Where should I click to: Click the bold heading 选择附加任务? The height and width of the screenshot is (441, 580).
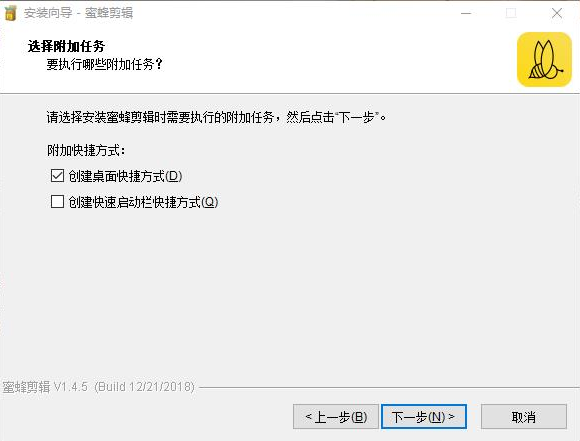pos(66,46)
